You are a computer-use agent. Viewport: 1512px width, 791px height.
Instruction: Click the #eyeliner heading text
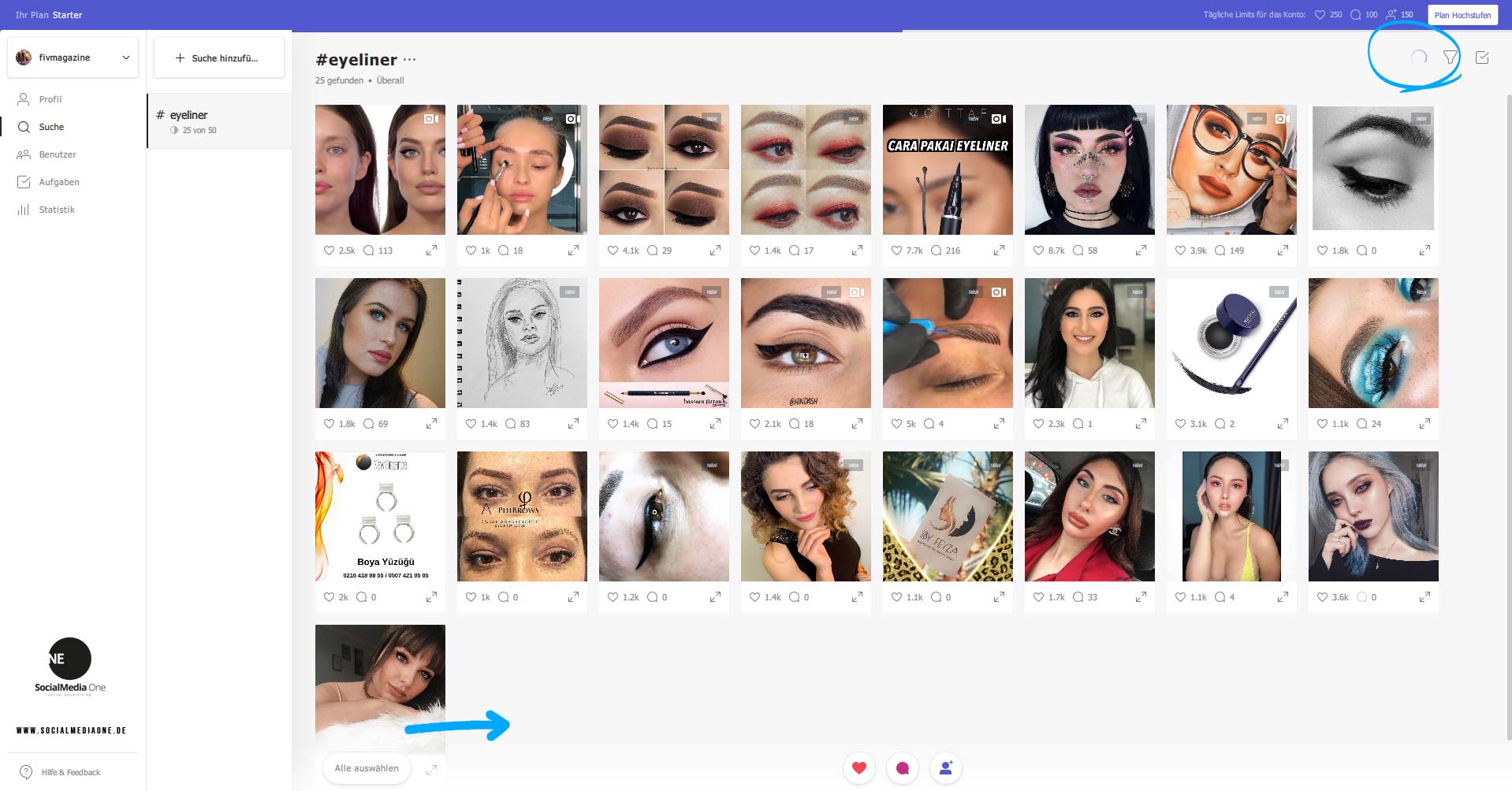point(356,59)
